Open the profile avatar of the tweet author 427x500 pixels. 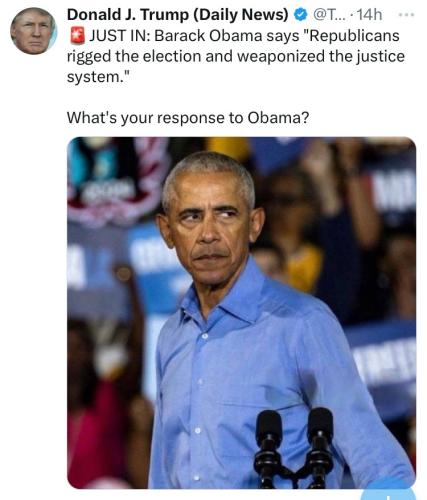pos(33,31)
